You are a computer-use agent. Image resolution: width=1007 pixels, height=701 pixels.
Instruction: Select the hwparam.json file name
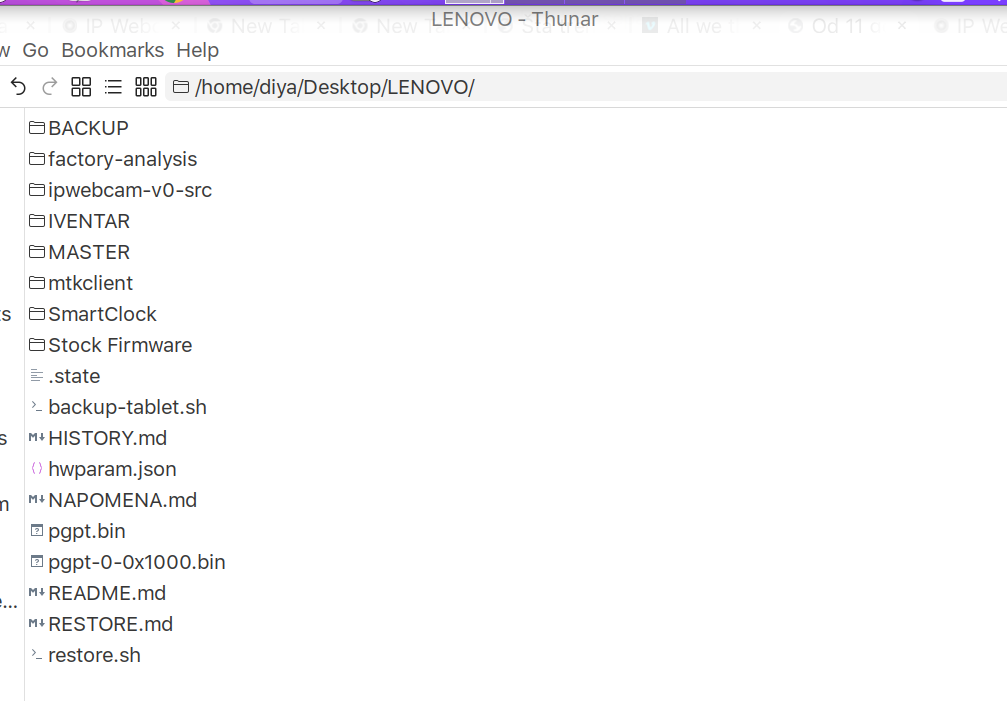112,469
